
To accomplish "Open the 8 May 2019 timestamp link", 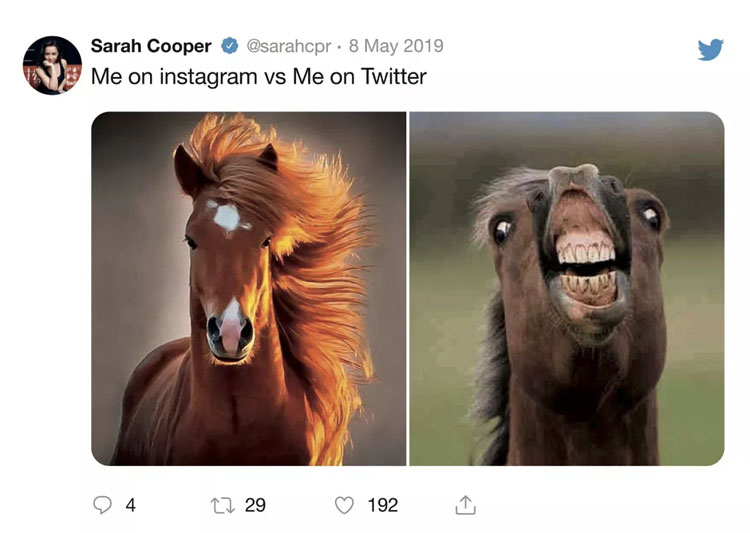I will 396,46.
